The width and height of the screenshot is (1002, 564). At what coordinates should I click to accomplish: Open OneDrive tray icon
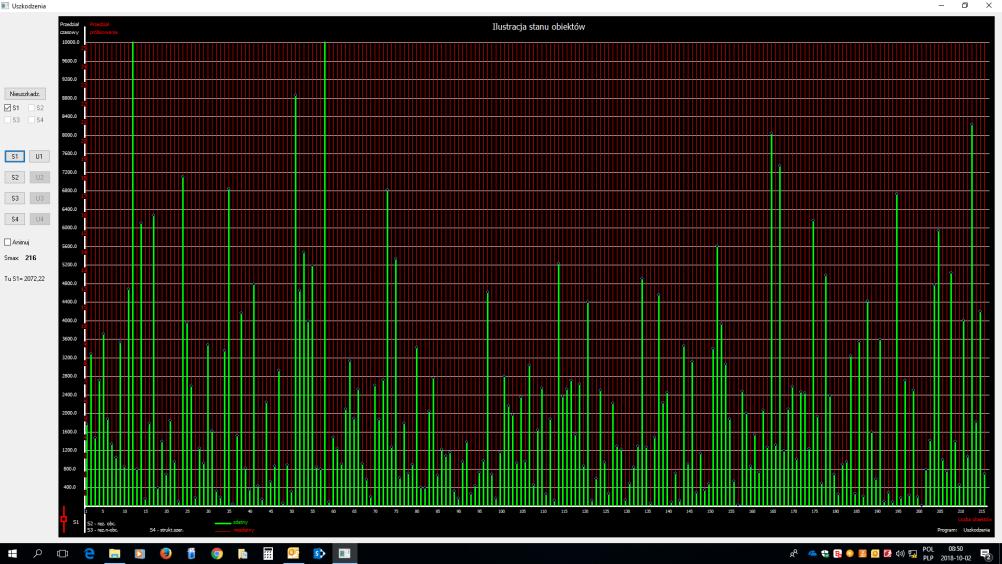813,553
